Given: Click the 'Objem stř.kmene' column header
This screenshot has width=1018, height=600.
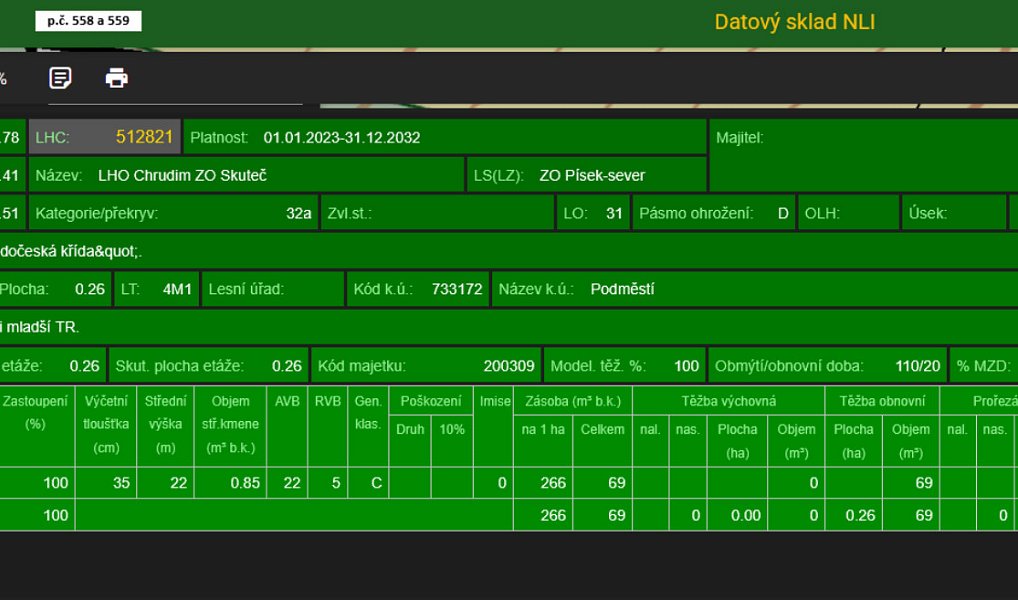Looking at the screenshot, I should [230, 424].
